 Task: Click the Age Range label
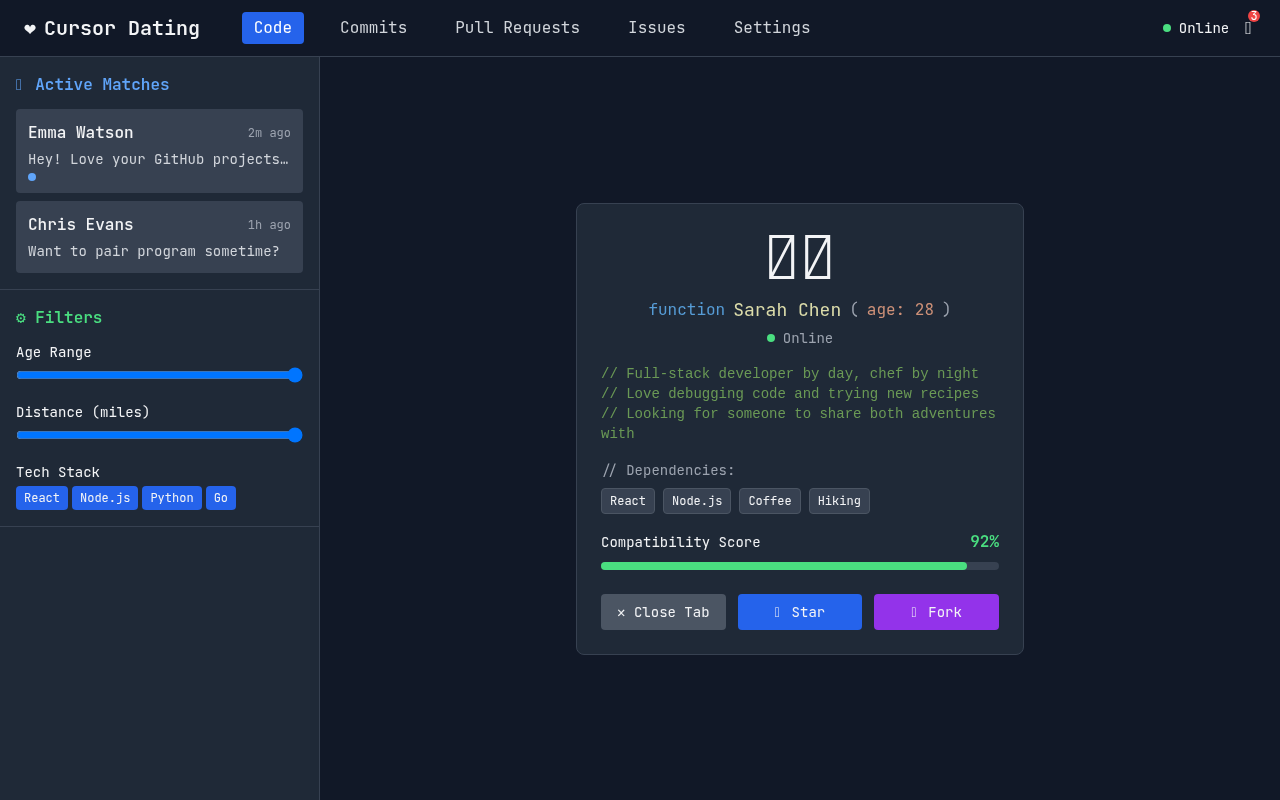pyautogui.click(x=54, y=353)
